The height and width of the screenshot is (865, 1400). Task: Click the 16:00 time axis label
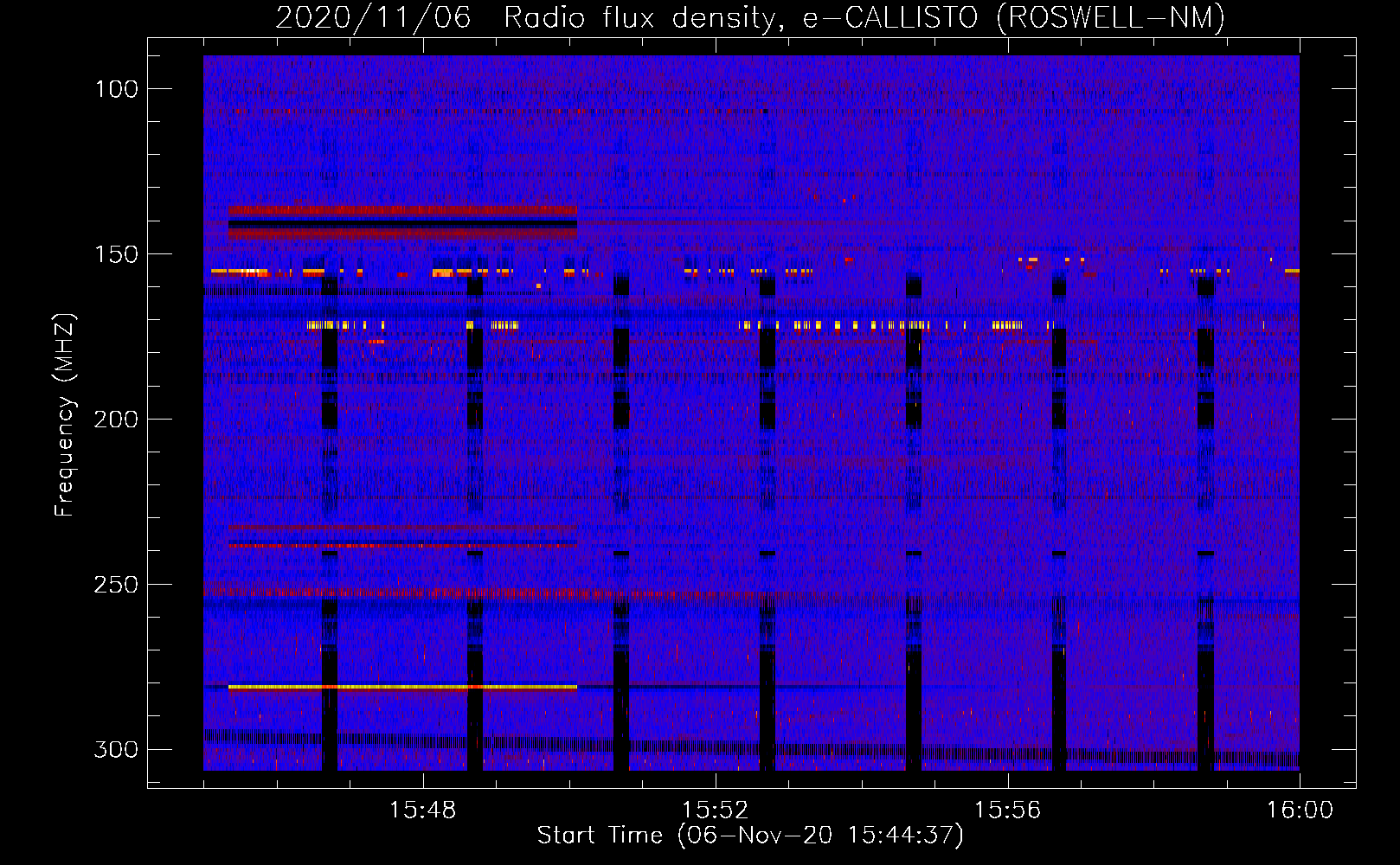[1300, 811]
